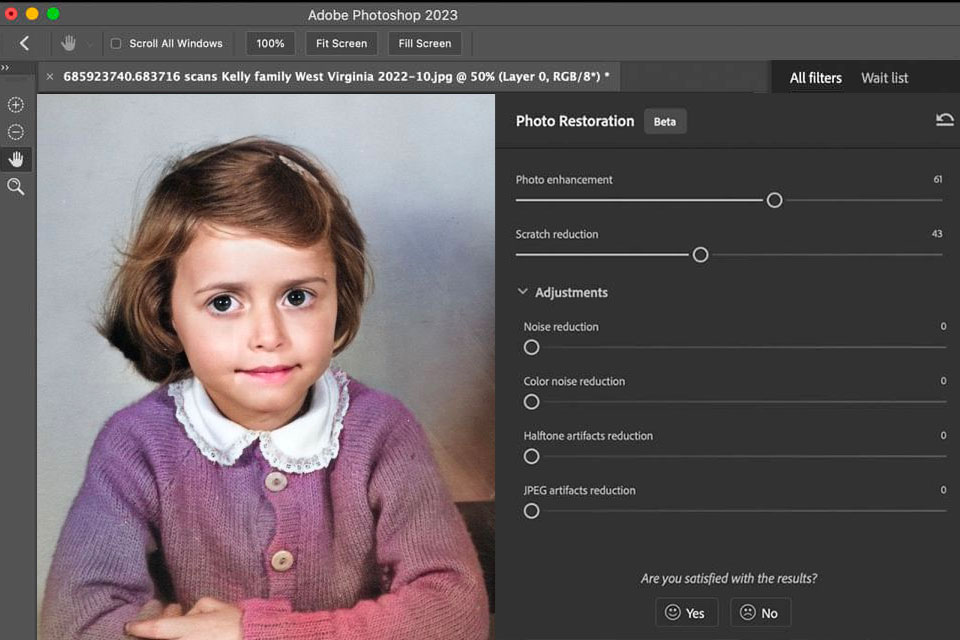Click the Beta badge next to Photo Restoration
Viewport: 960px width, 640px height.
[x=665, y=121]
